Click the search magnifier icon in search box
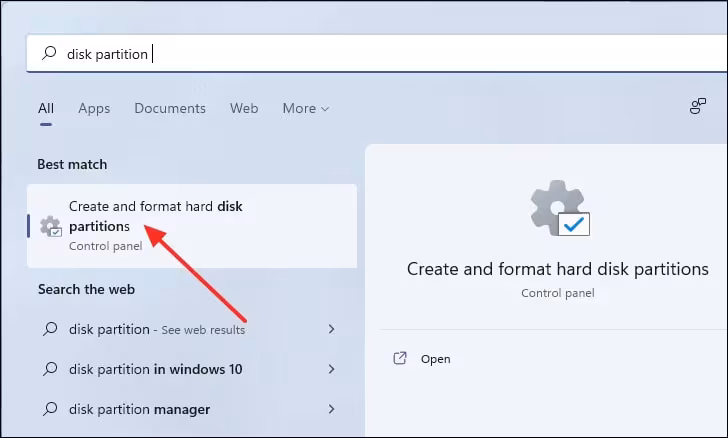Viewport: 728px width, 438px height. (49, 54)
